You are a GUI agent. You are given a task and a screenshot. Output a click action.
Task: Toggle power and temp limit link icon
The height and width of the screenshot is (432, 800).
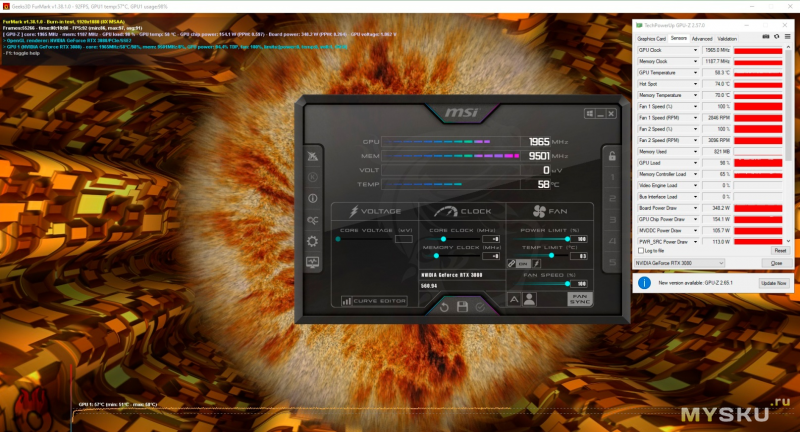[511, 264]
